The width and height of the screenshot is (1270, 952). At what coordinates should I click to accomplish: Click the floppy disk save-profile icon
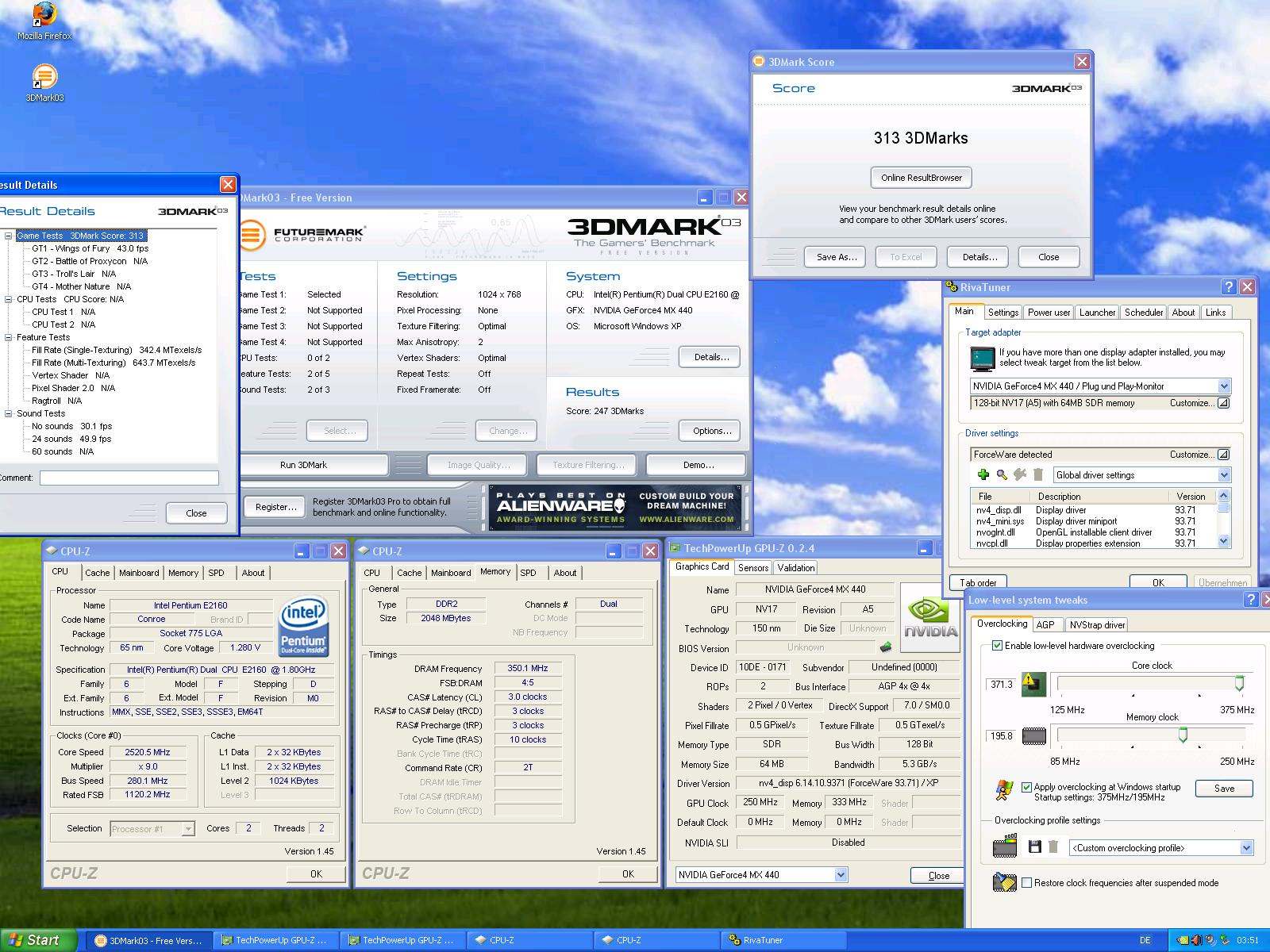tap(1034, 847)
